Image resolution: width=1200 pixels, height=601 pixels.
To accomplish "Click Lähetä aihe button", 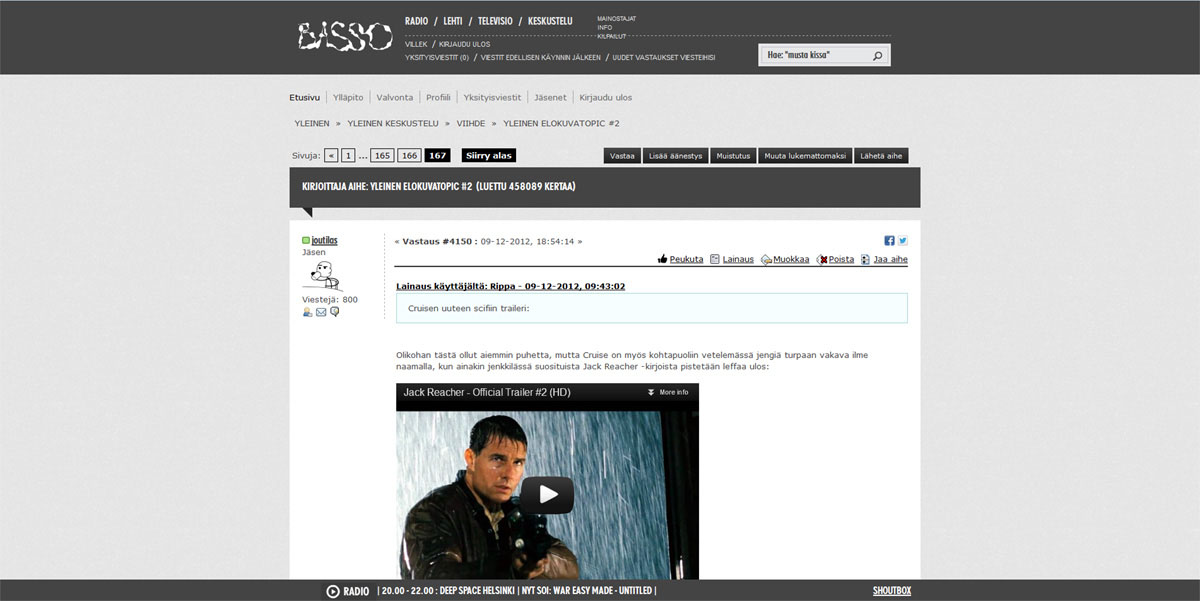I will click(881, 156).
